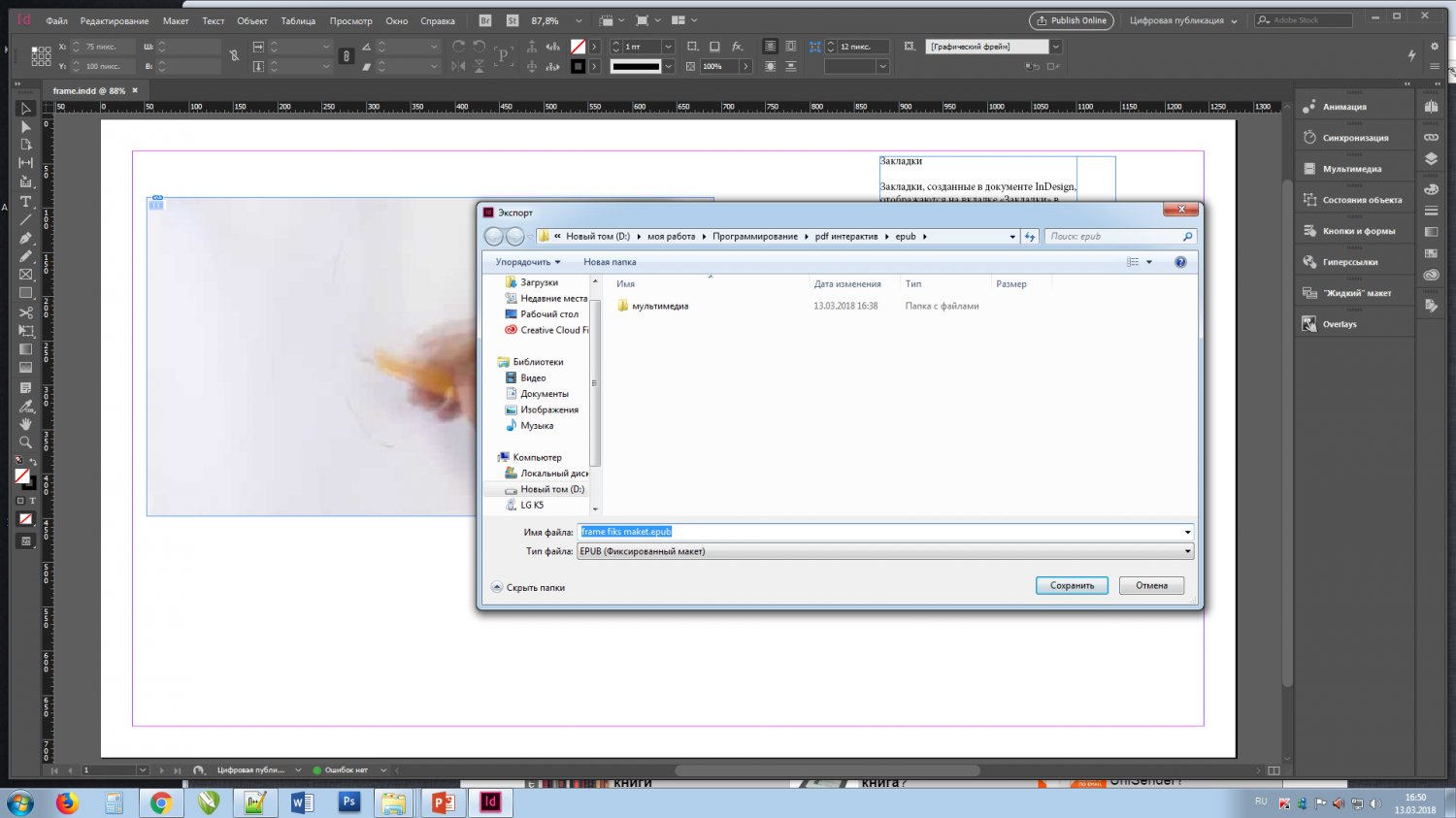Select the Direct Selection tool
Image resolution: width=1456 pixels, height=818 pixels.
(x=26, y=127)
